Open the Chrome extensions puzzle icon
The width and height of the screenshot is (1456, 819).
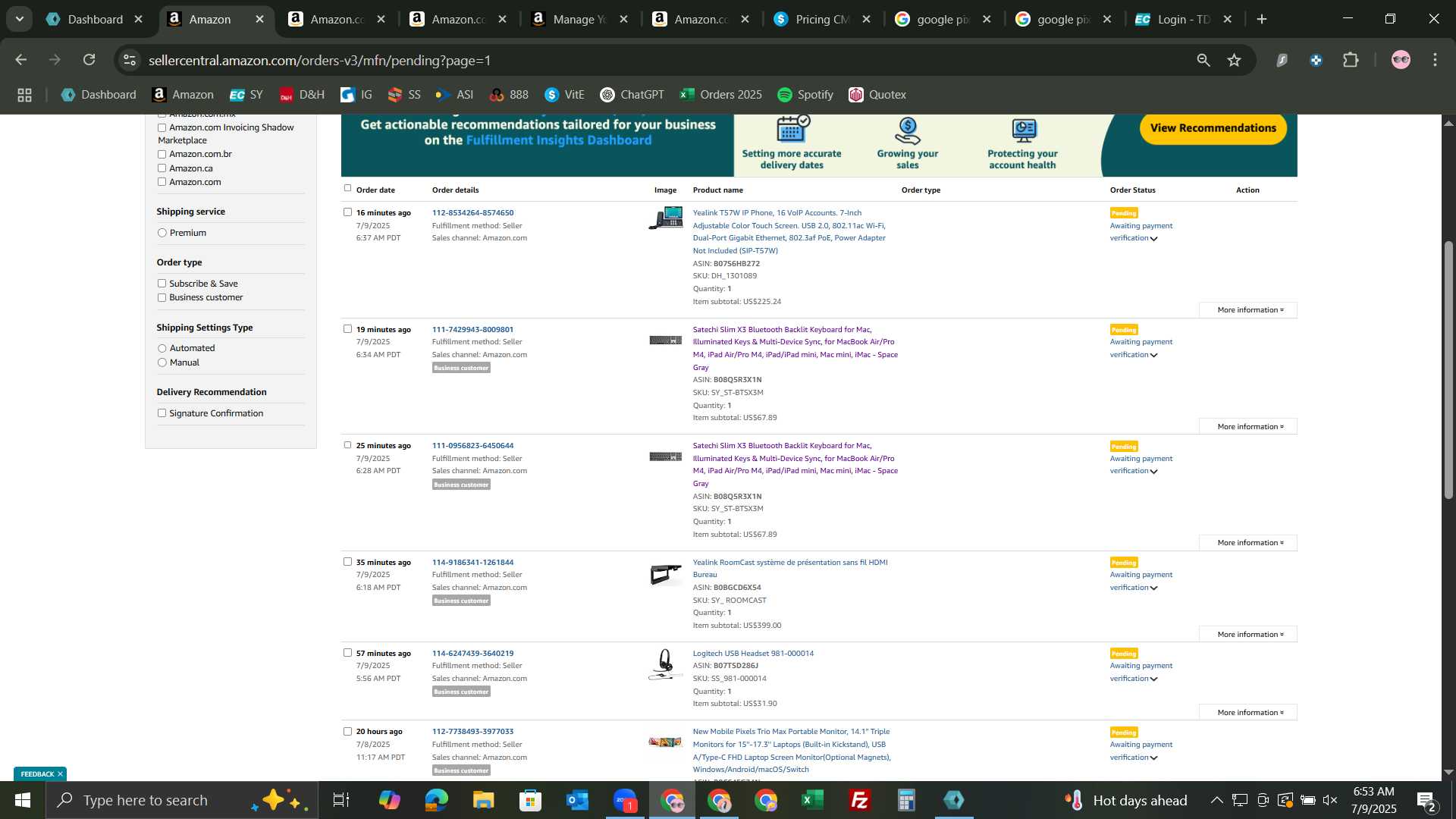[x=1351, y=60]
